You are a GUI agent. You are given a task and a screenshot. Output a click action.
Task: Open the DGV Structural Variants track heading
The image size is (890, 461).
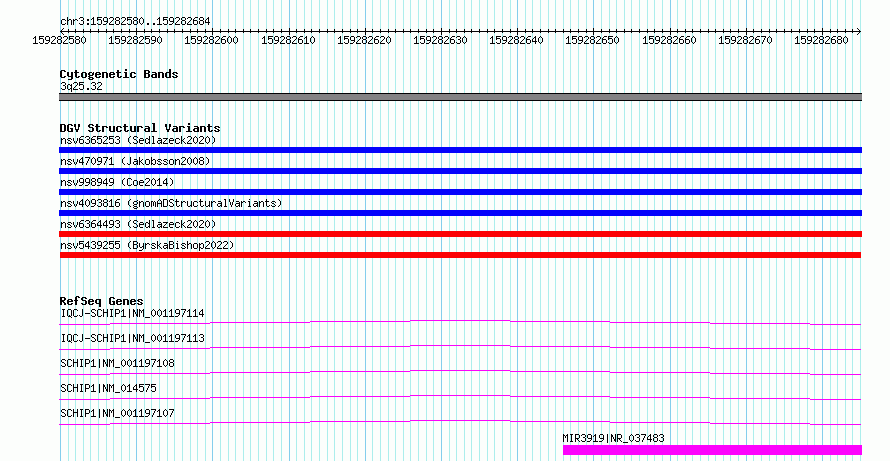pos(140,128)
